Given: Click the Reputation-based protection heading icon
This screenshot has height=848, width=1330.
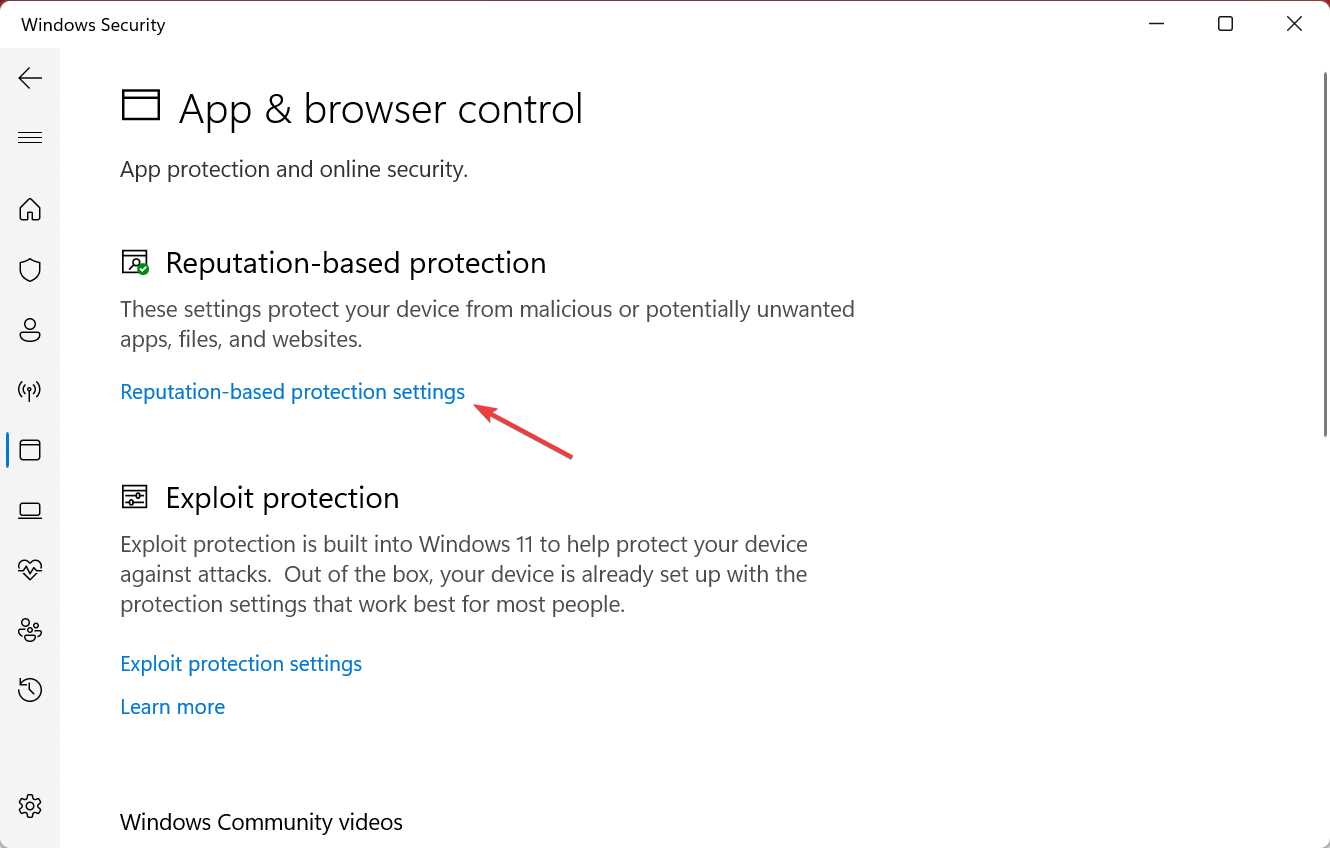Looking at the screenshot, I should [x=135, y=263].
